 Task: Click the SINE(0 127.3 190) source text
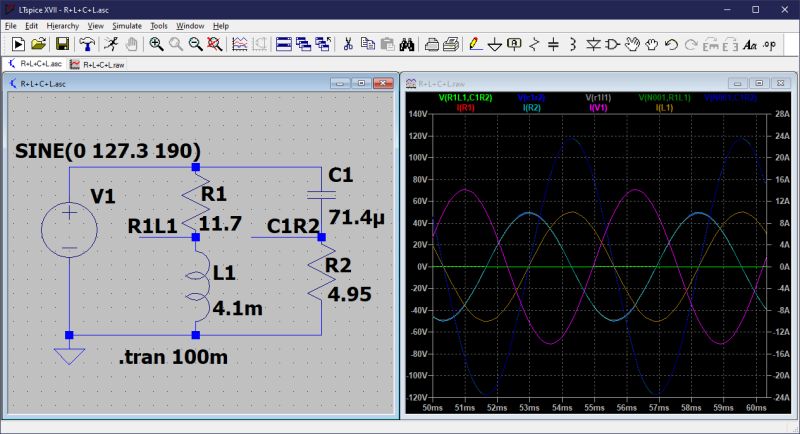108,151
